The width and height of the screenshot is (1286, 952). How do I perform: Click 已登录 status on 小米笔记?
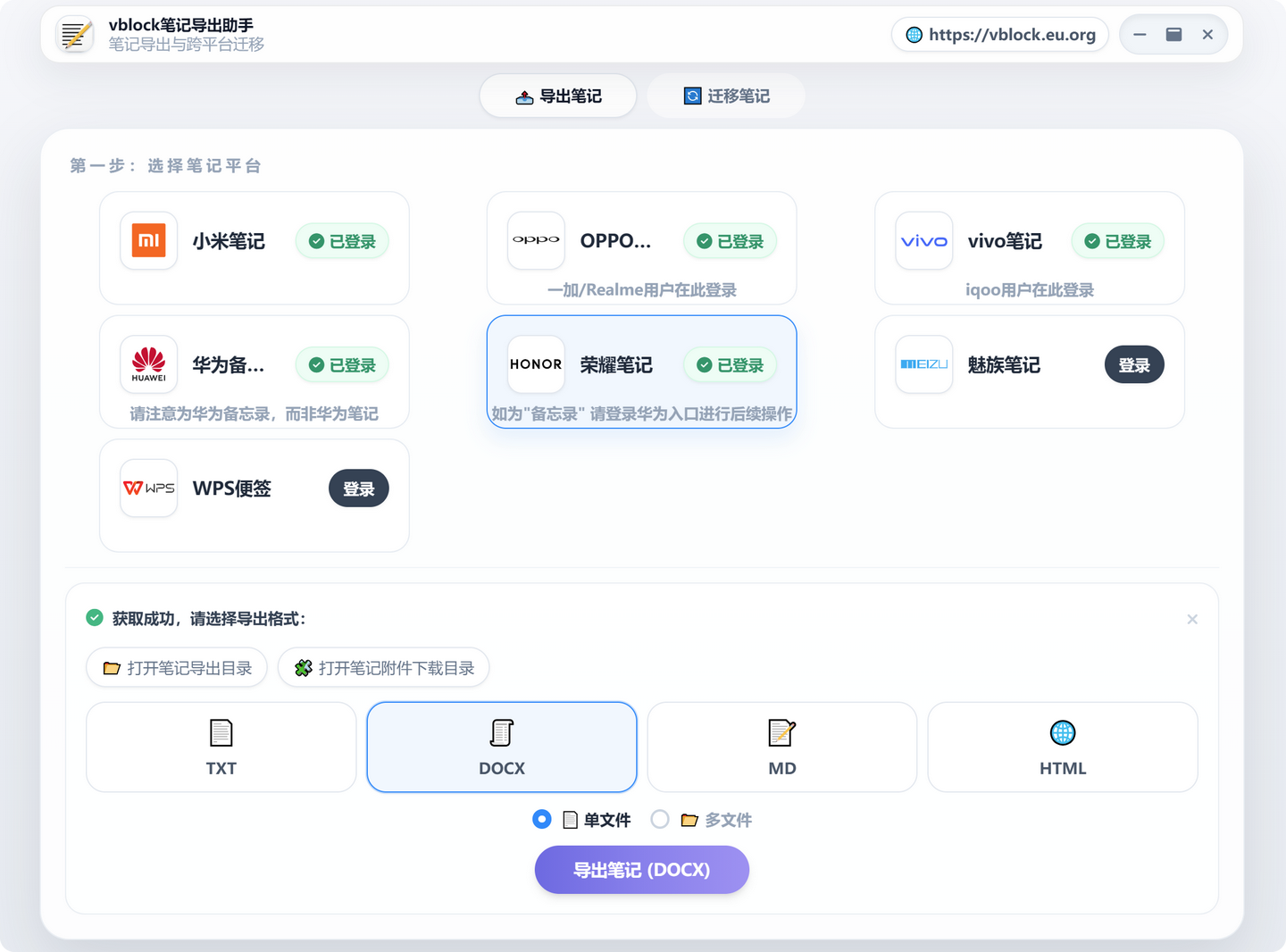coord(342,241)
